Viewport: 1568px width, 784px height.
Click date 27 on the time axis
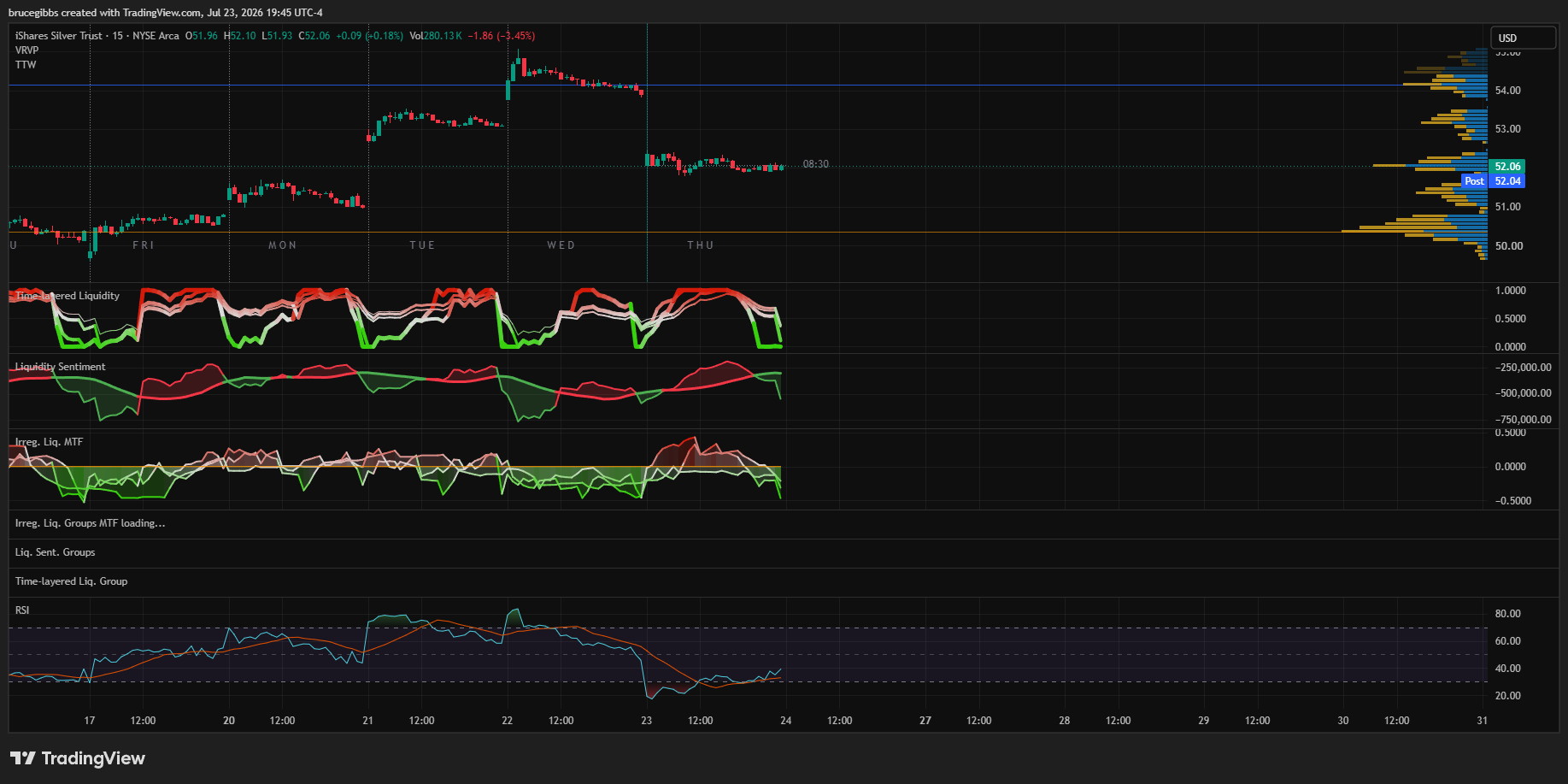[925, 721]
